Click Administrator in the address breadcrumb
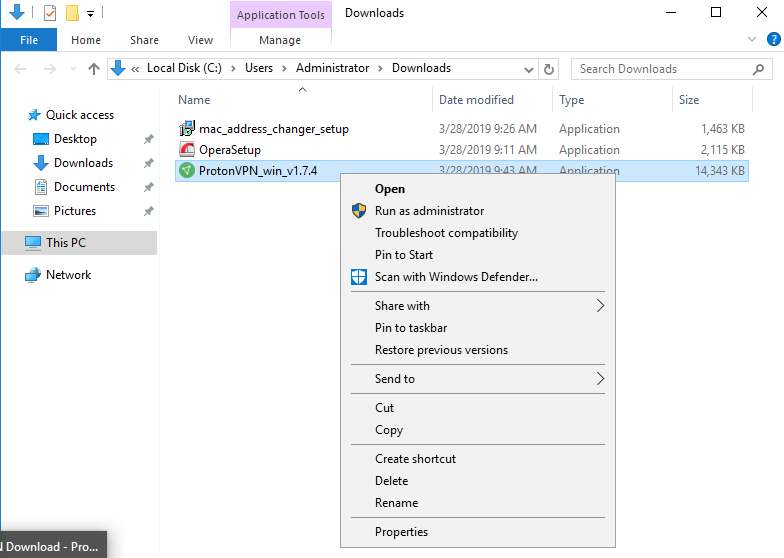 point(332,68)
